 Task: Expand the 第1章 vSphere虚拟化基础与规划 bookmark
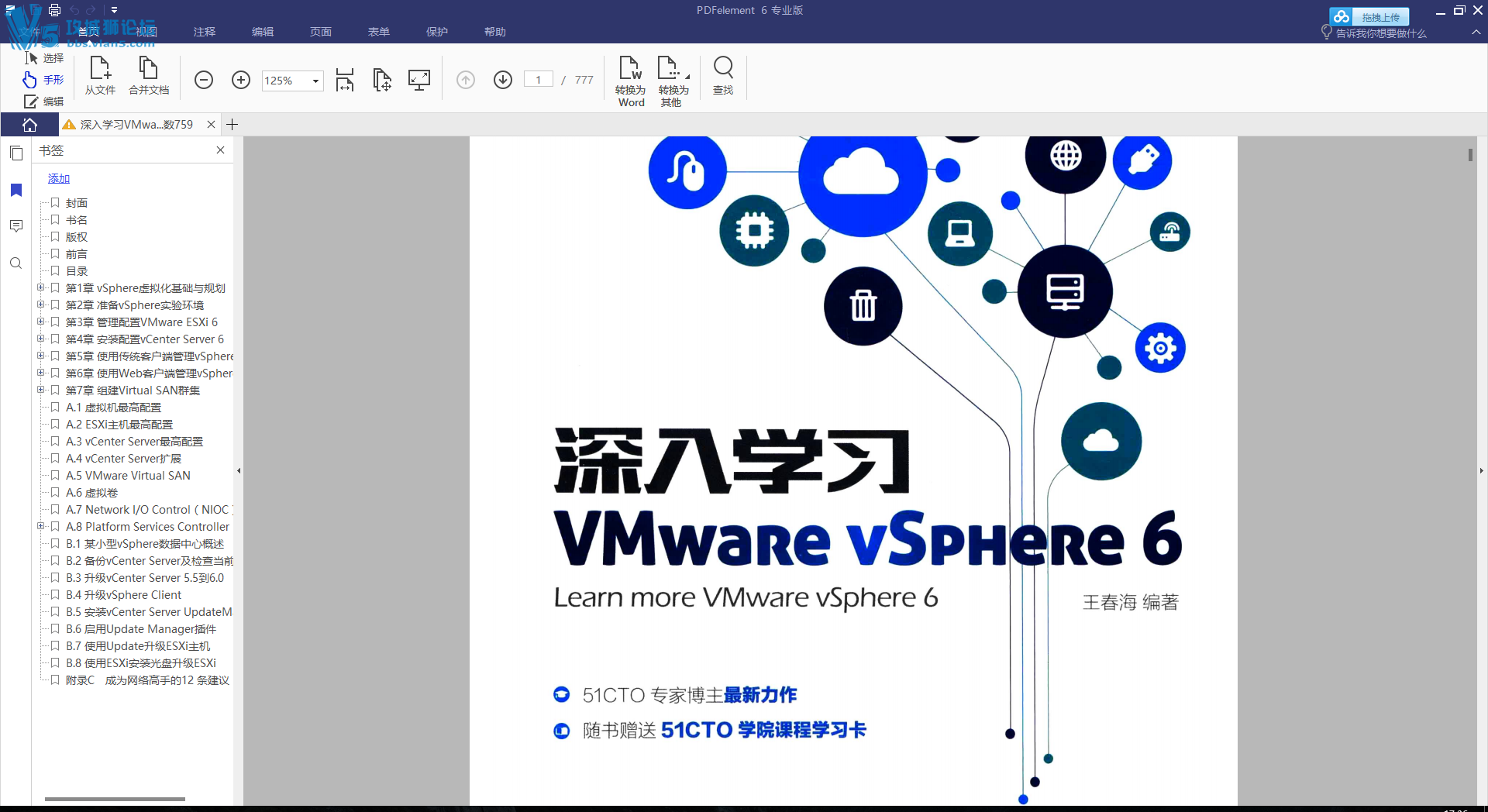(x=40, y=287)
